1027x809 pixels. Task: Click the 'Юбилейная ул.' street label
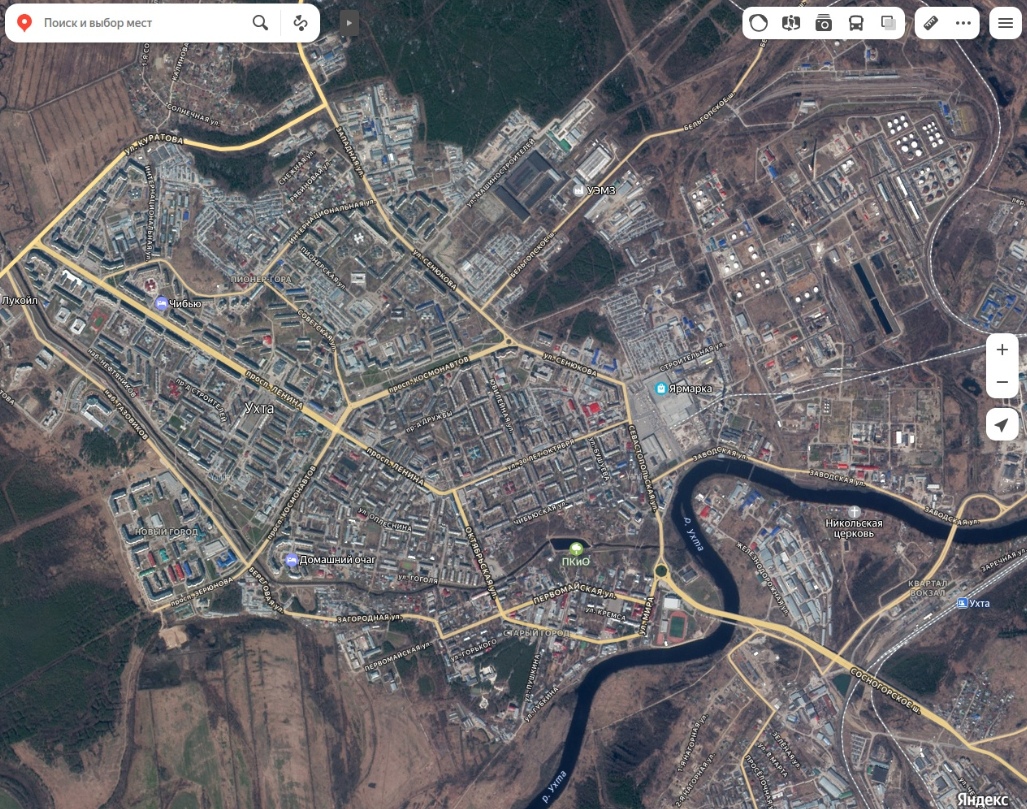click(x=499, y=405)
